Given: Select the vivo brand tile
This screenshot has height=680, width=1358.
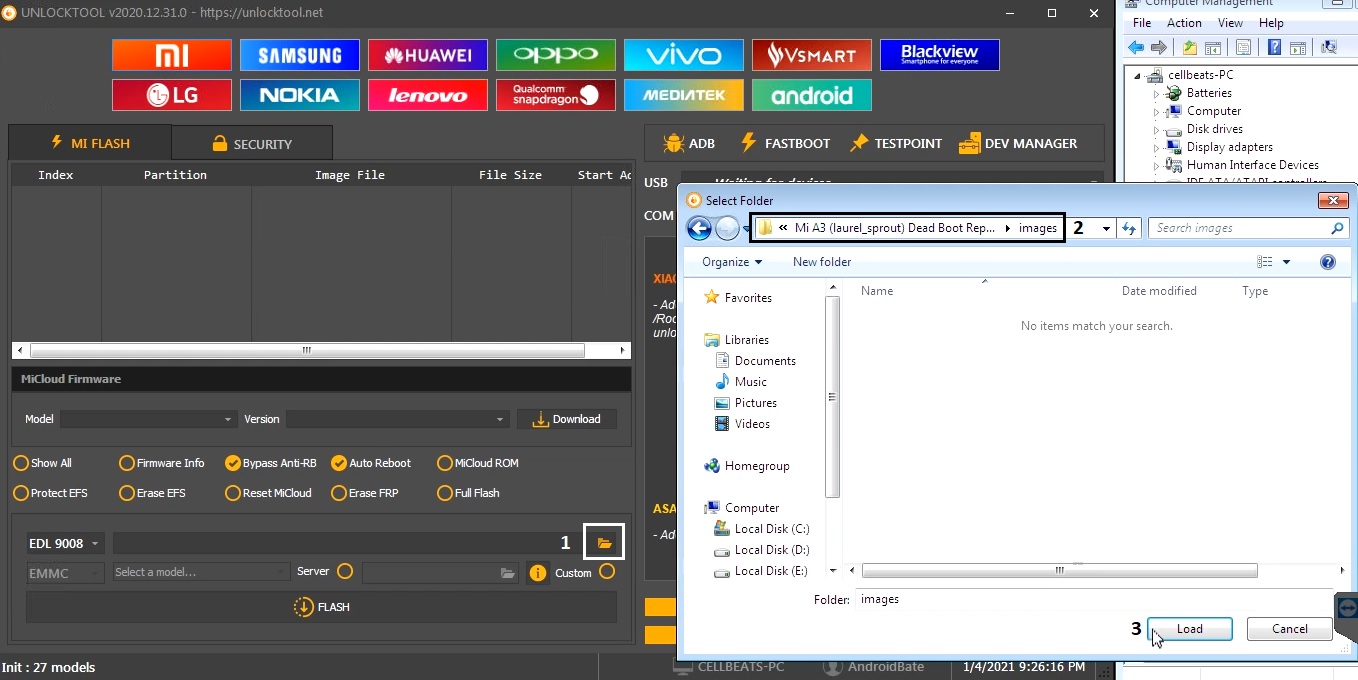Looking at the screenshot, I should point(684,55).
